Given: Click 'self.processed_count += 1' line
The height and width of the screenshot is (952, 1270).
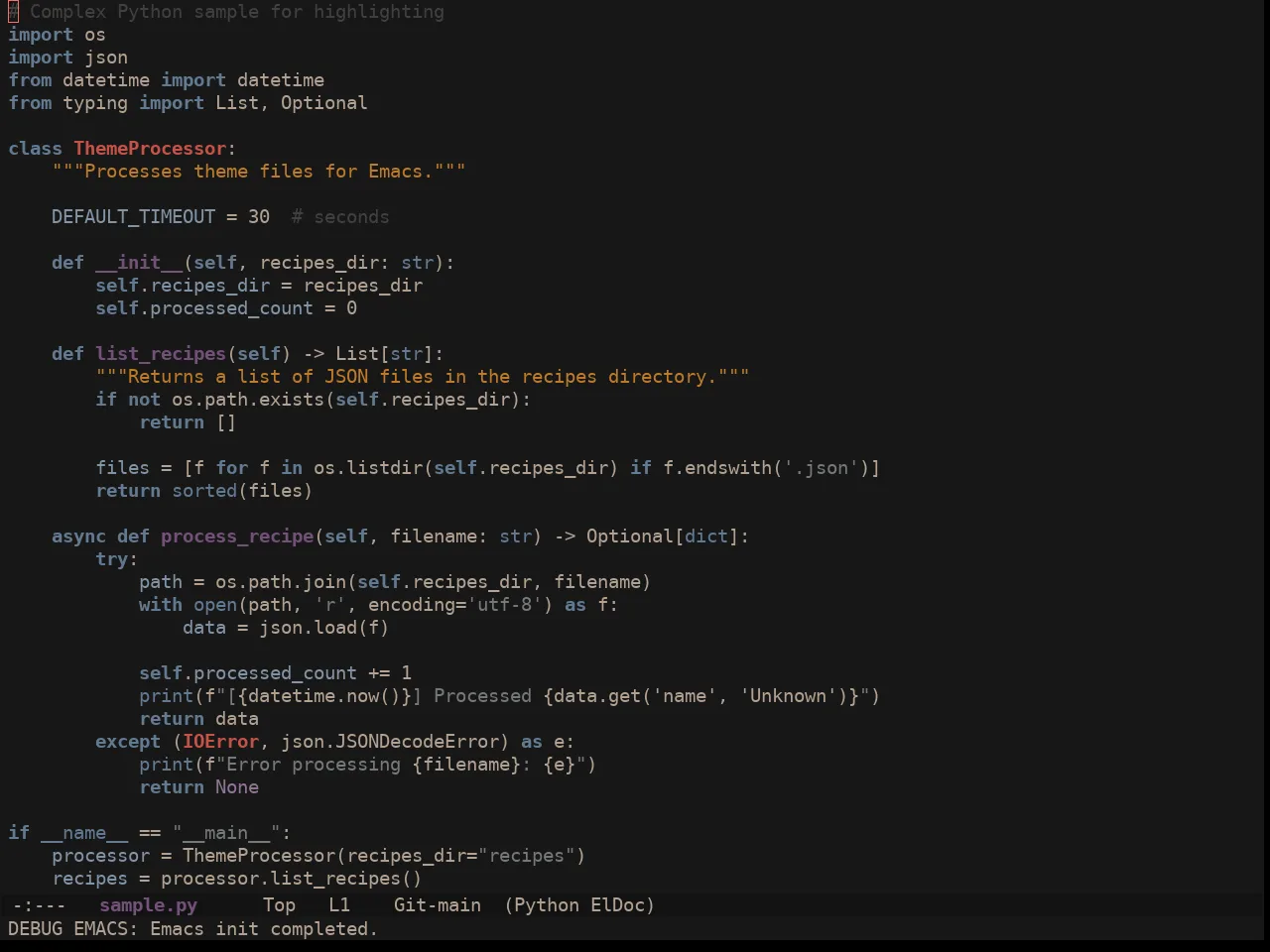Looking at the screenshot, I should pyautogui.click(x=275, y=673).
